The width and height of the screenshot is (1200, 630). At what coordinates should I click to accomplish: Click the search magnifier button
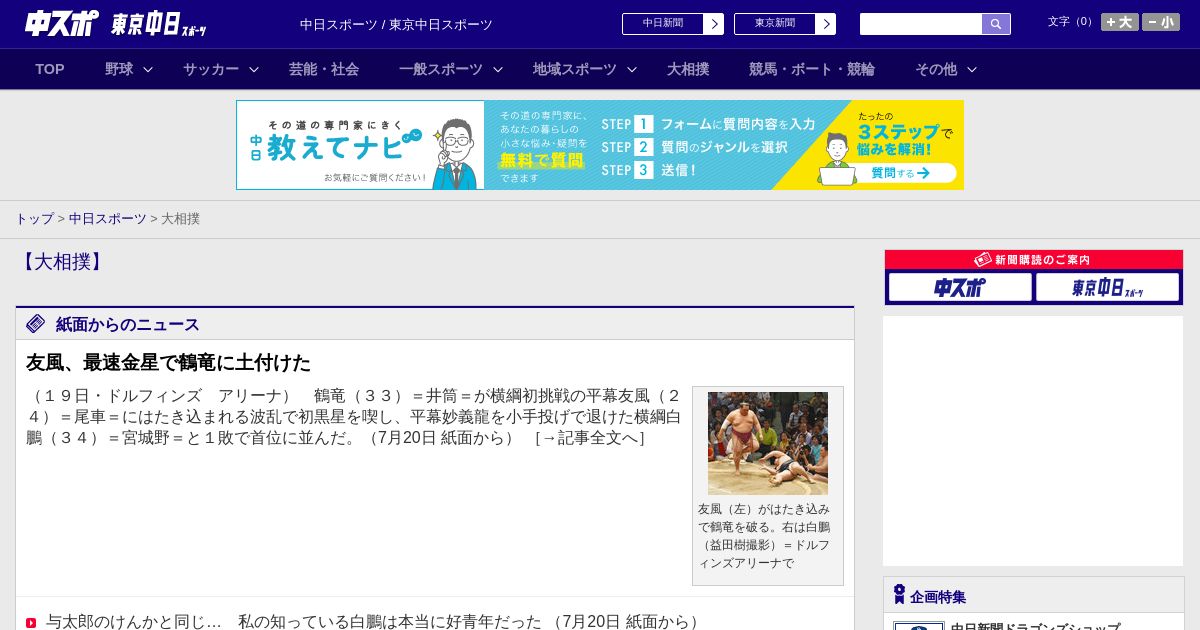pos(996,24)
